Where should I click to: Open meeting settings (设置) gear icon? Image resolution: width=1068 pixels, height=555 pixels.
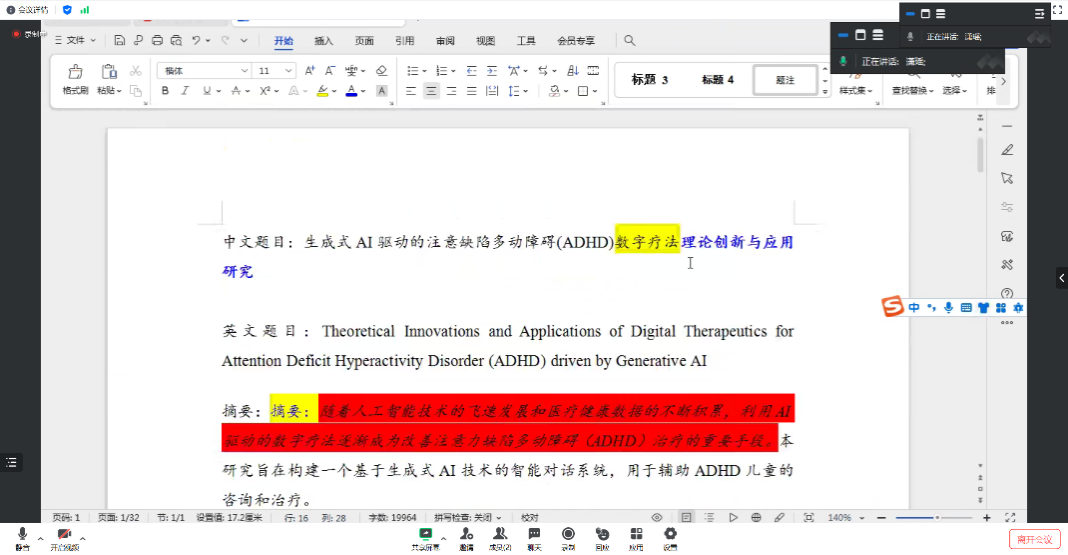(x=670, y=535)
